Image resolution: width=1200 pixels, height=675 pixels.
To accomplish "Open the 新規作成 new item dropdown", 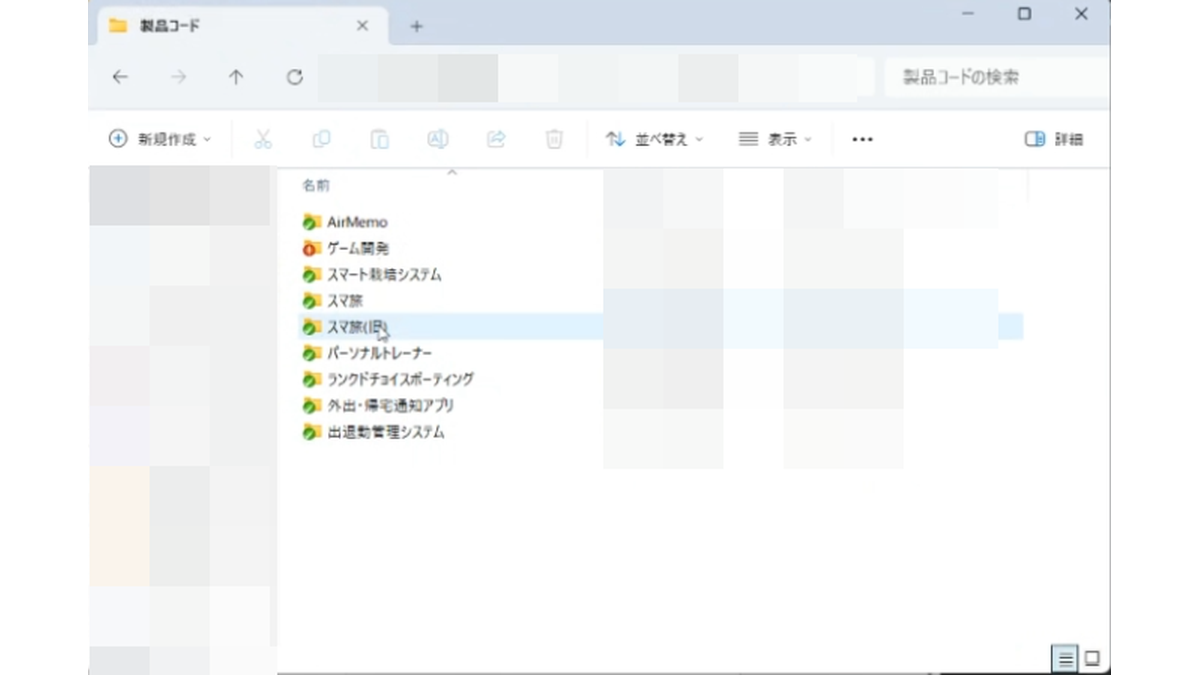I will coord(160,140).
